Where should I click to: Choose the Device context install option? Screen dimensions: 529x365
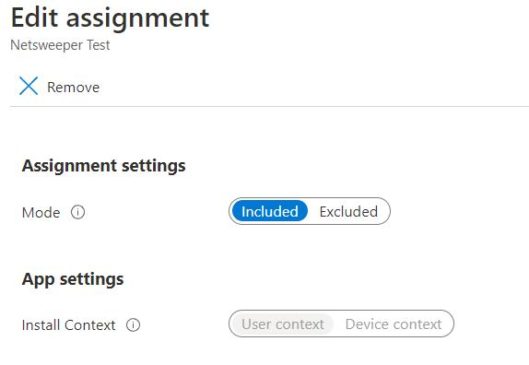(x=393, y=324)
